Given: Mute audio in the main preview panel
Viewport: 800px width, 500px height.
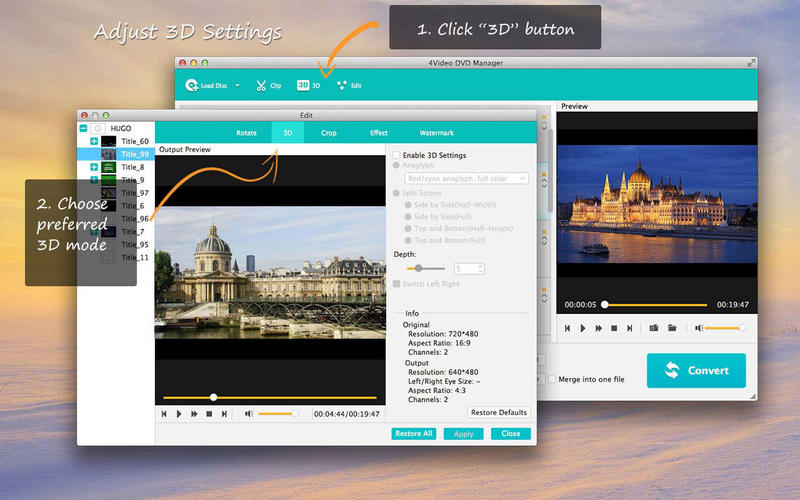Looking at the screenshot, I should pyautogui.click(x=699, y=327).
